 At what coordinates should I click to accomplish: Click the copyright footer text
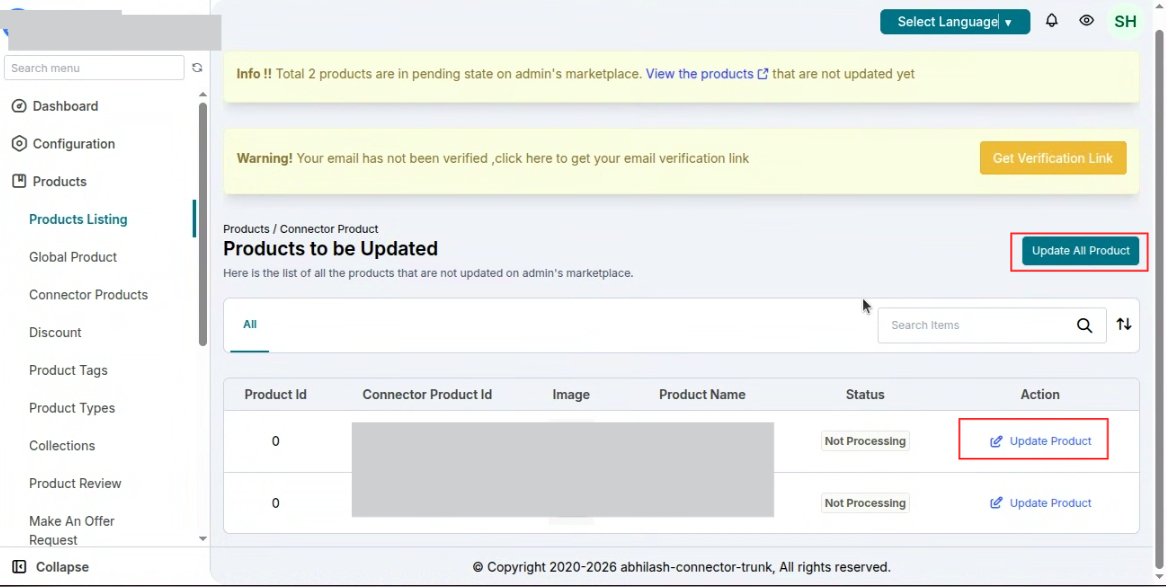[x=681, y=567]
